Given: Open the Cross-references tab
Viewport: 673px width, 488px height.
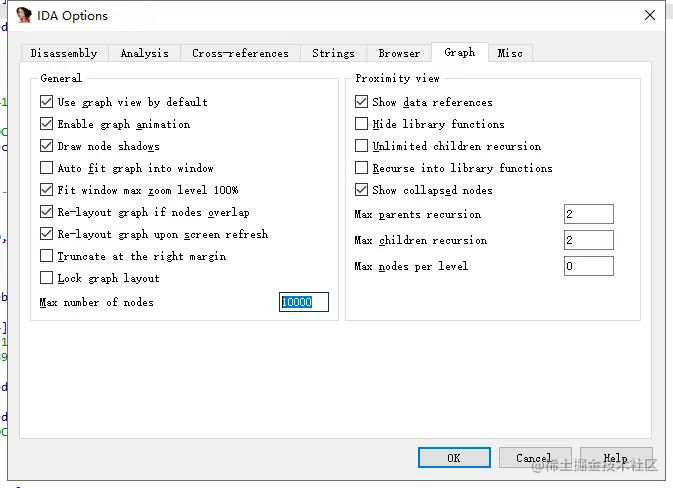Looking at the screenshot, I should tap(240, 53).
